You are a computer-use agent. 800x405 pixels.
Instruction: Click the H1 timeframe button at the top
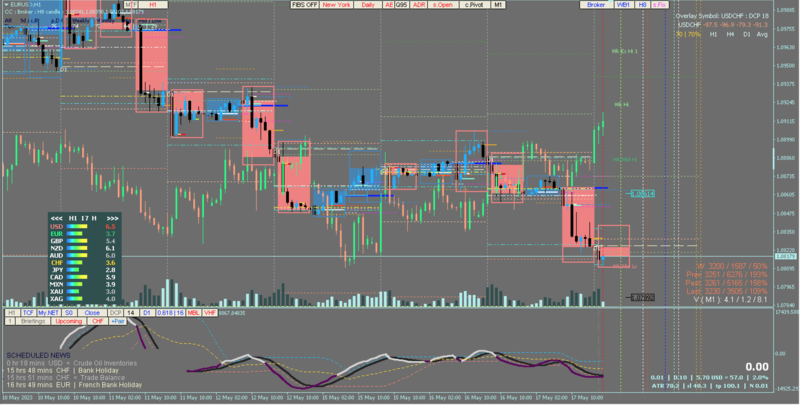[153, 5]
